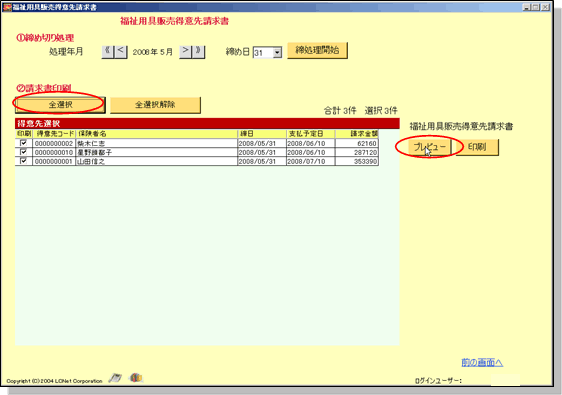Click the 得意先コード column header
The image size is (562, 395).
pos(54,134)
